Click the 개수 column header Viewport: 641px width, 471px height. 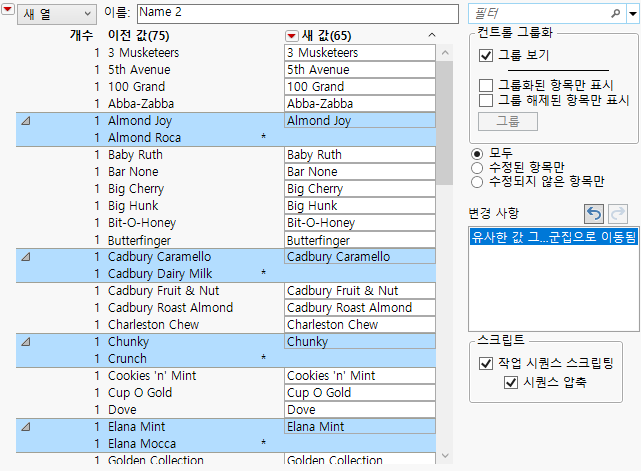[81, 35]
